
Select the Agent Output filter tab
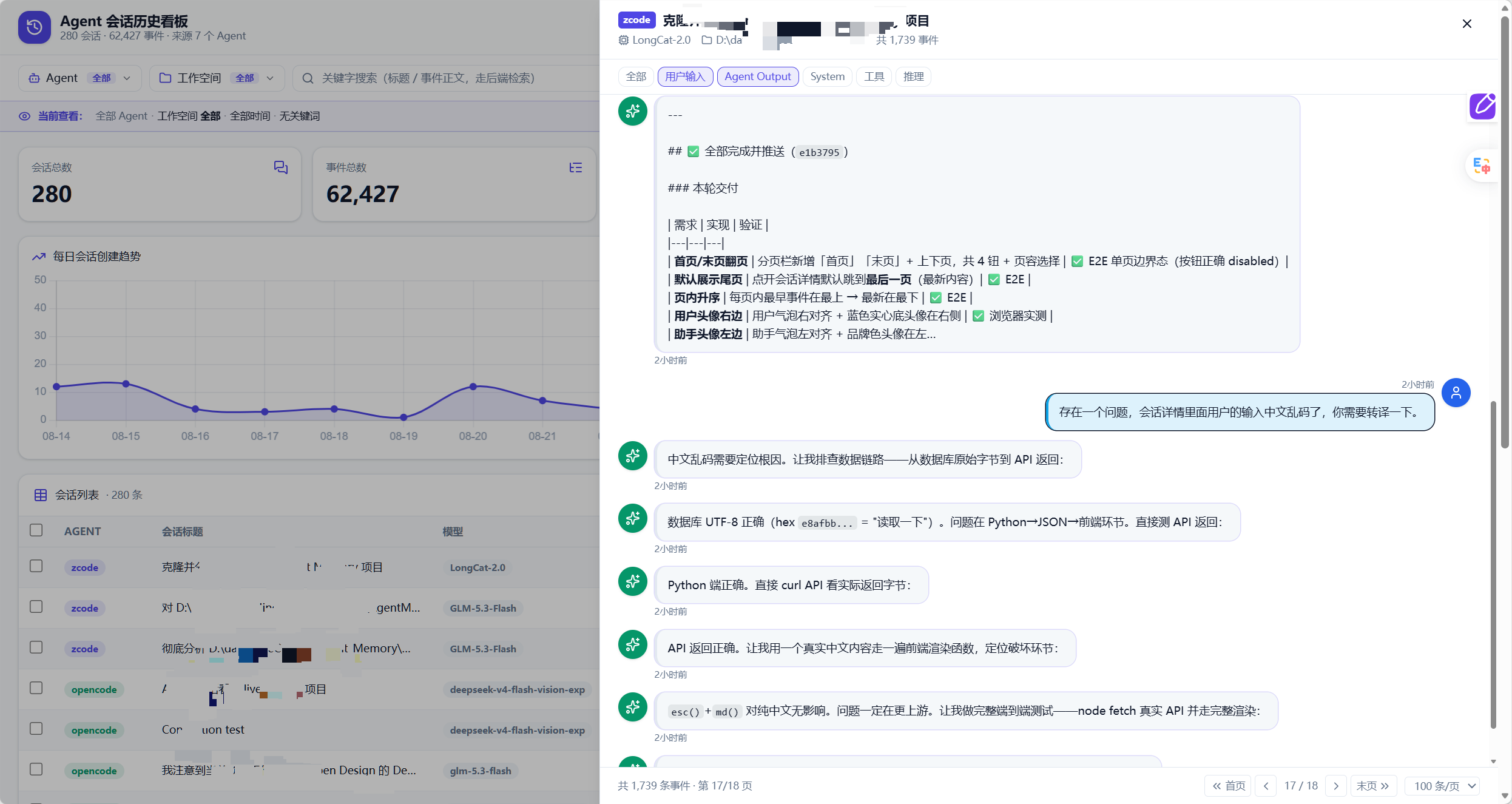[x=758, y=76]
